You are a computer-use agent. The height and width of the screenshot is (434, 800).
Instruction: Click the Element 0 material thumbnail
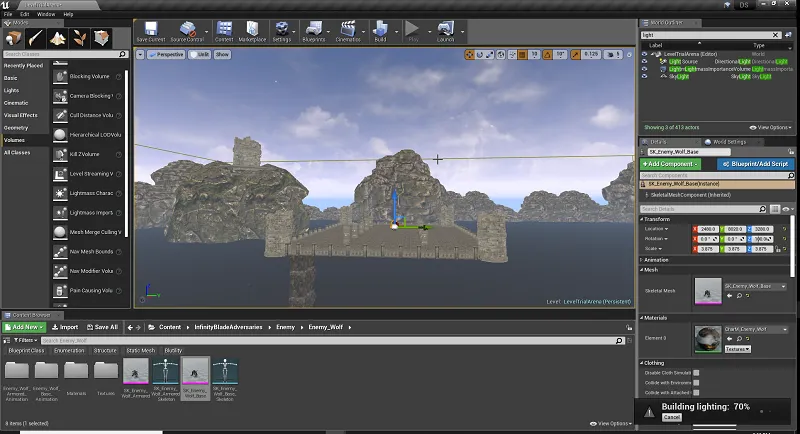pyautogui.click(x=708, y=339)
